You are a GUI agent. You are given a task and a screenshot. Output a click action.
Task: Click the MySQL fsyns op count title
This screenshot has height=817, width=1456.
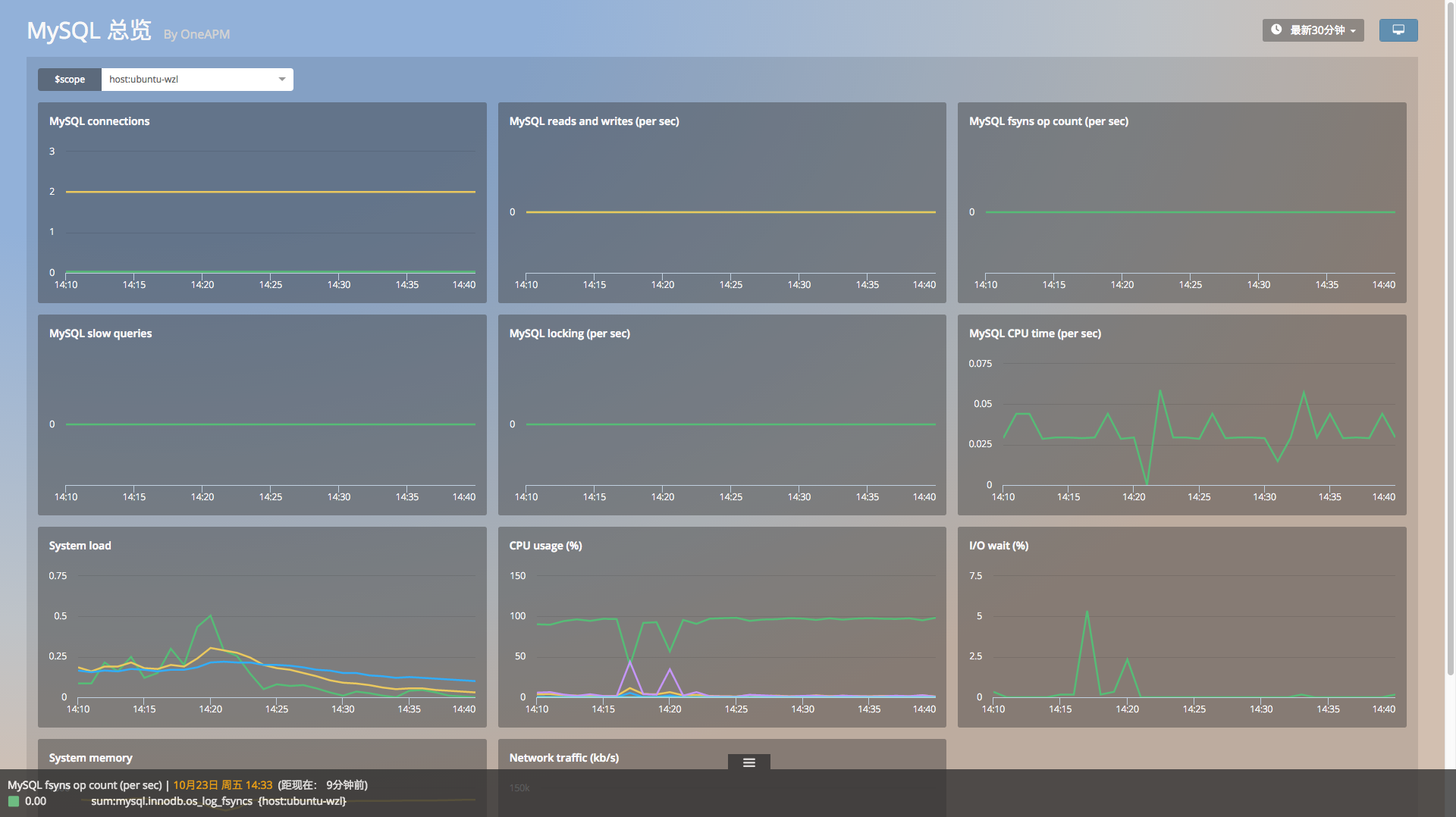1049,121
